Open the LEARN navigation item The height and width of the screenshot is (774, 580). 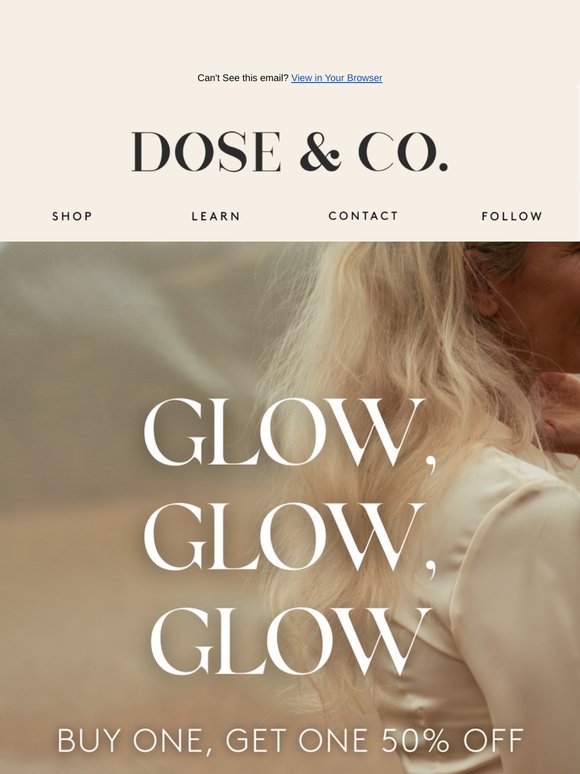[x=216, y=216]
